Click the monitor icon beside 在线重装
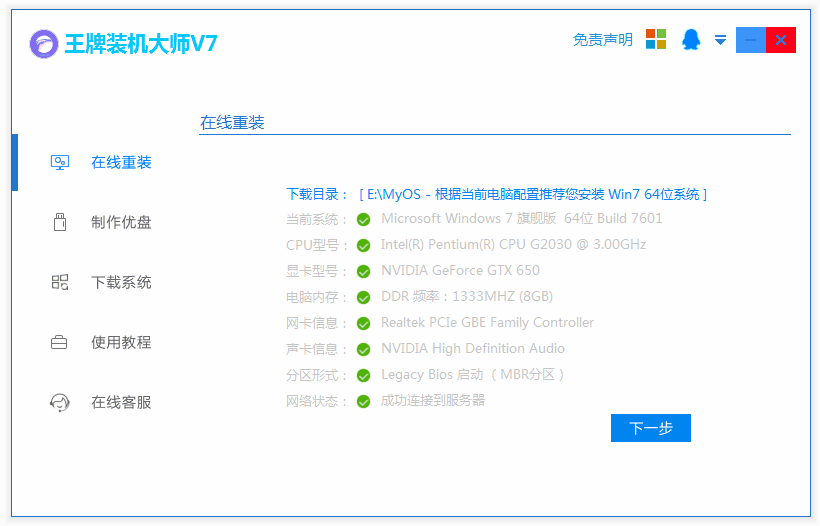Image resolution: width=820 pixels, height=526 pixels. 60,163
